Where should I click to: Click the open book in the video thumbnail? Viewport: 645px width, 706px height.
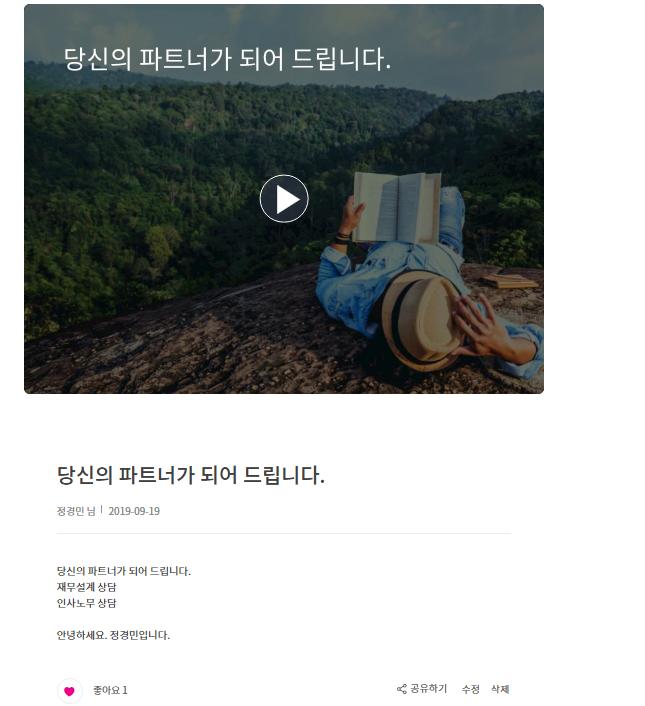tap(397, 208)
